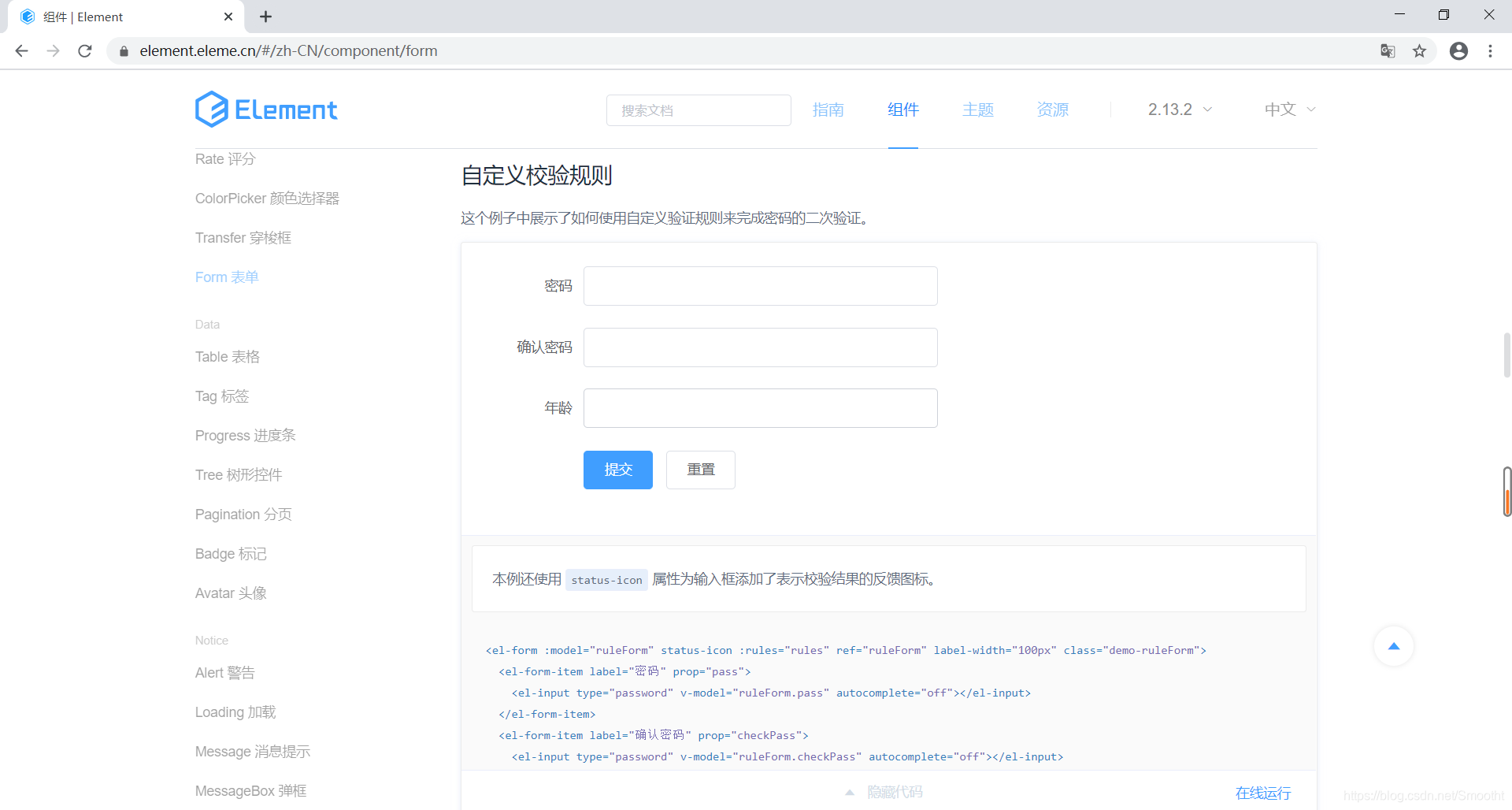Viewport: 1512px width, 810px height.
Task: Open Rate 评分 in the sidebar
Action: coord(225,159)
